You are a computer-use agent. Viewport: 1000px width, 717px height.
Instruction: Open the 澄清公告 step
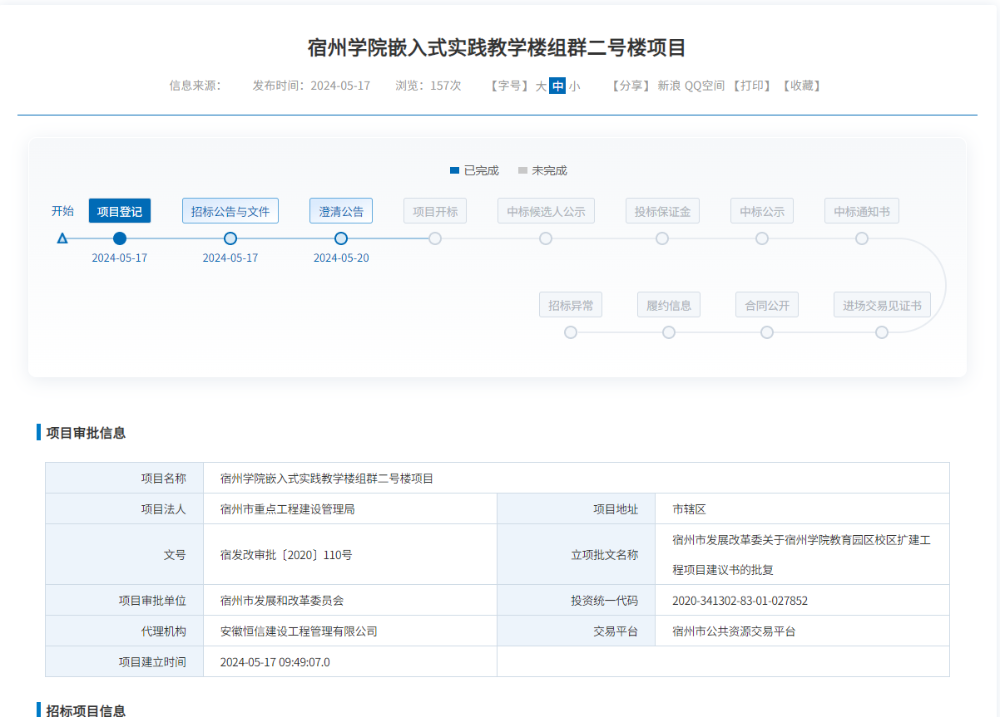click(341, 211)
